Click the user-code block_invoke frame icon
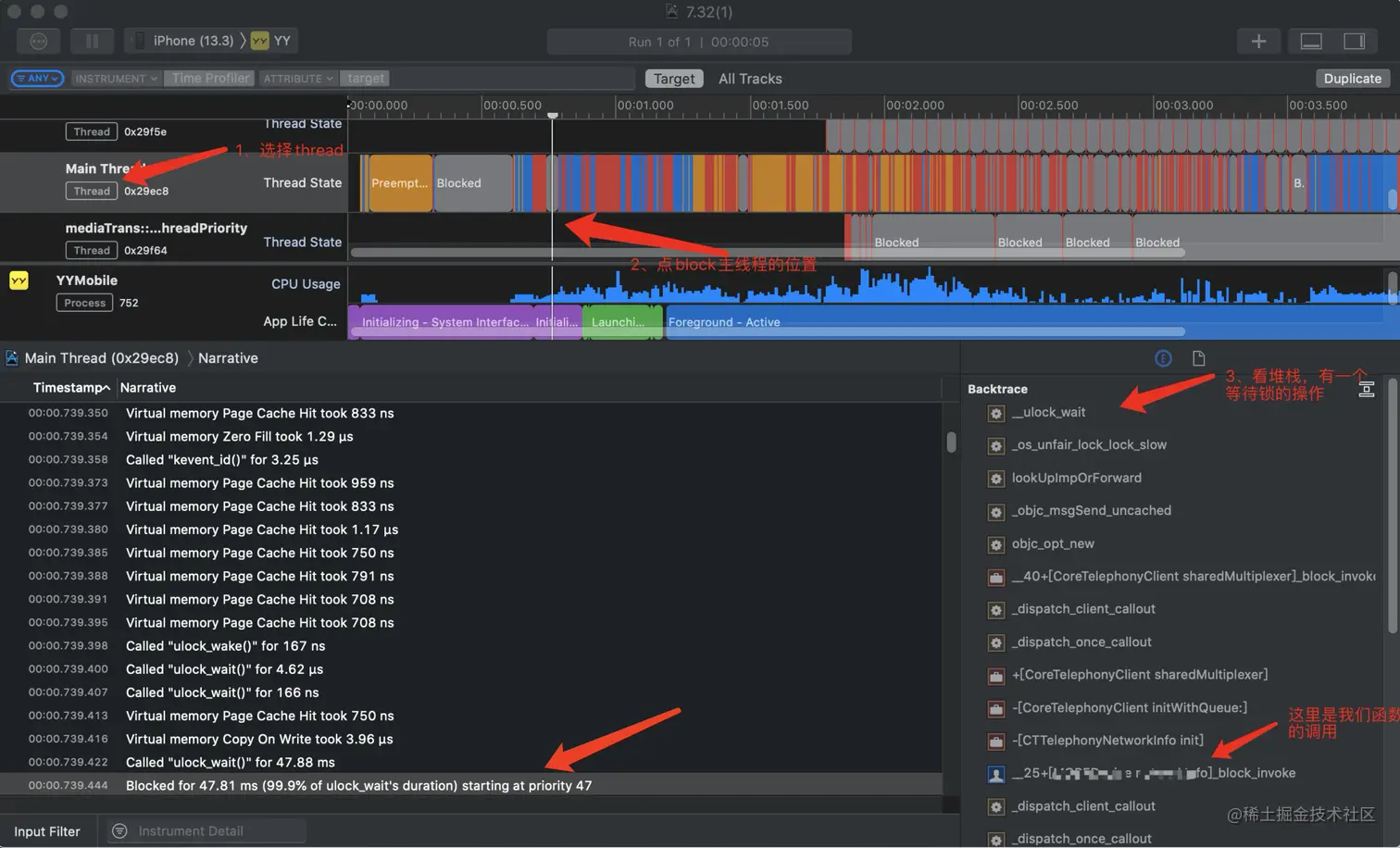The width and height of the screenshot is (1400, 848). click(x=996, y=774)
